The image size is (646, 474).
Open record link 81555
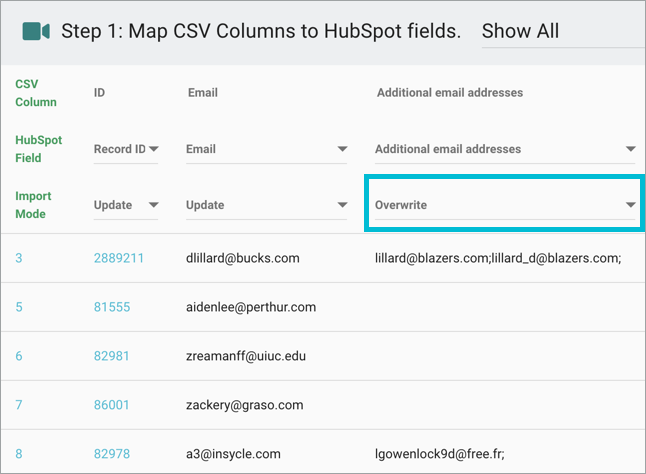pos(112,307)
